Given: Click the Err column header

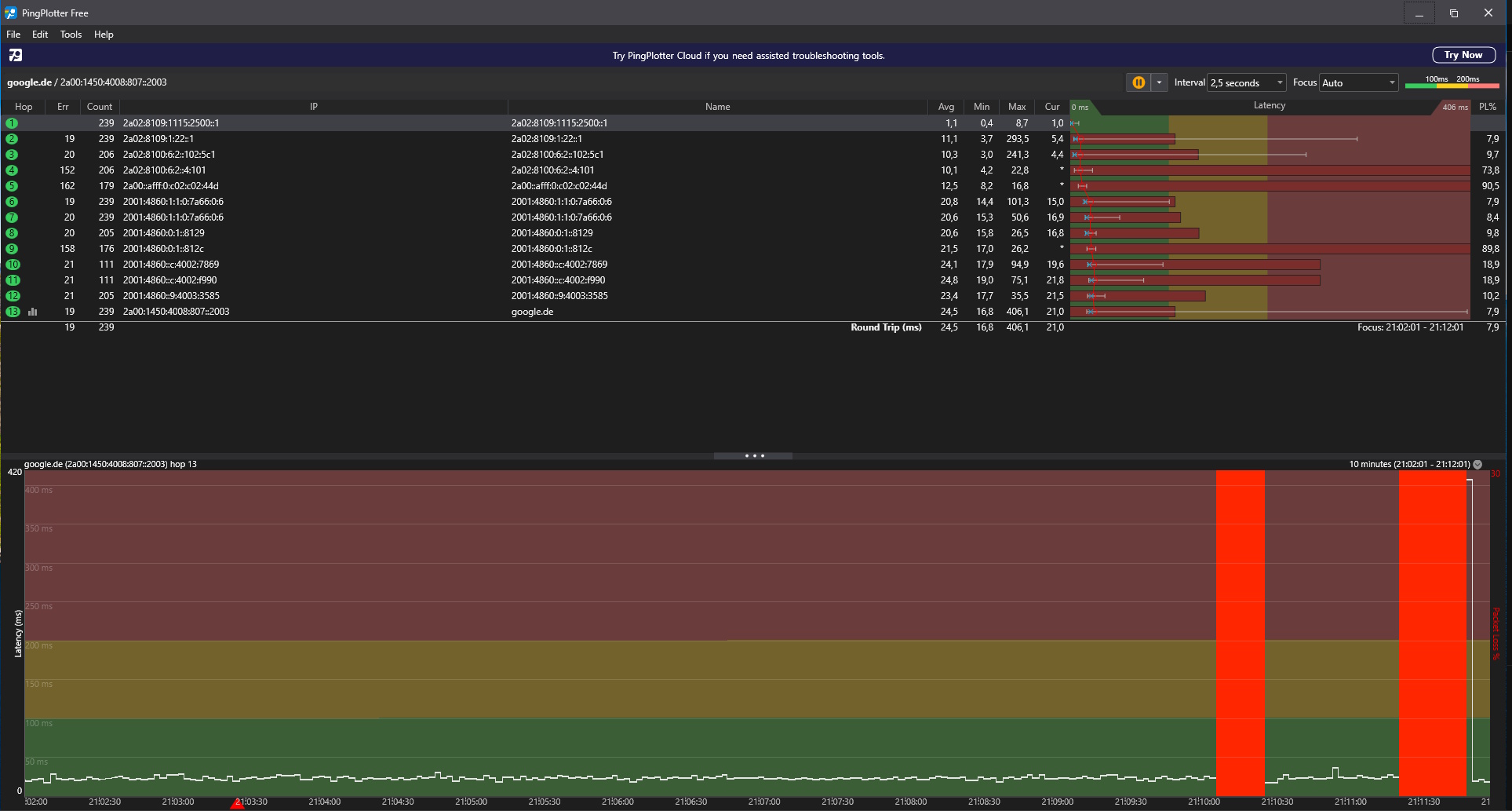Looking at the screenshot, I should point(63,107).
